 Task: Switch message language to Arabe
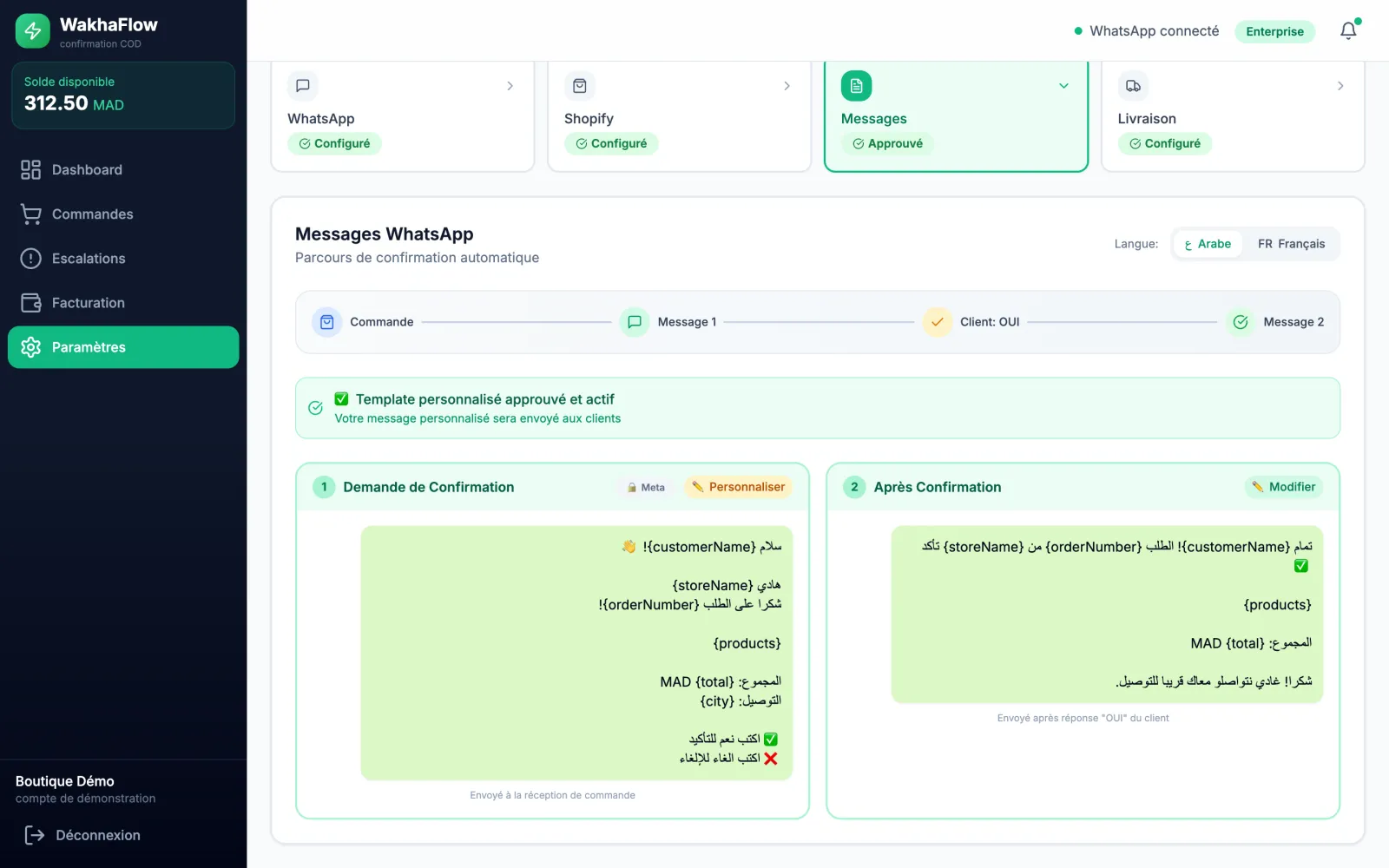tap(1208, 244)
